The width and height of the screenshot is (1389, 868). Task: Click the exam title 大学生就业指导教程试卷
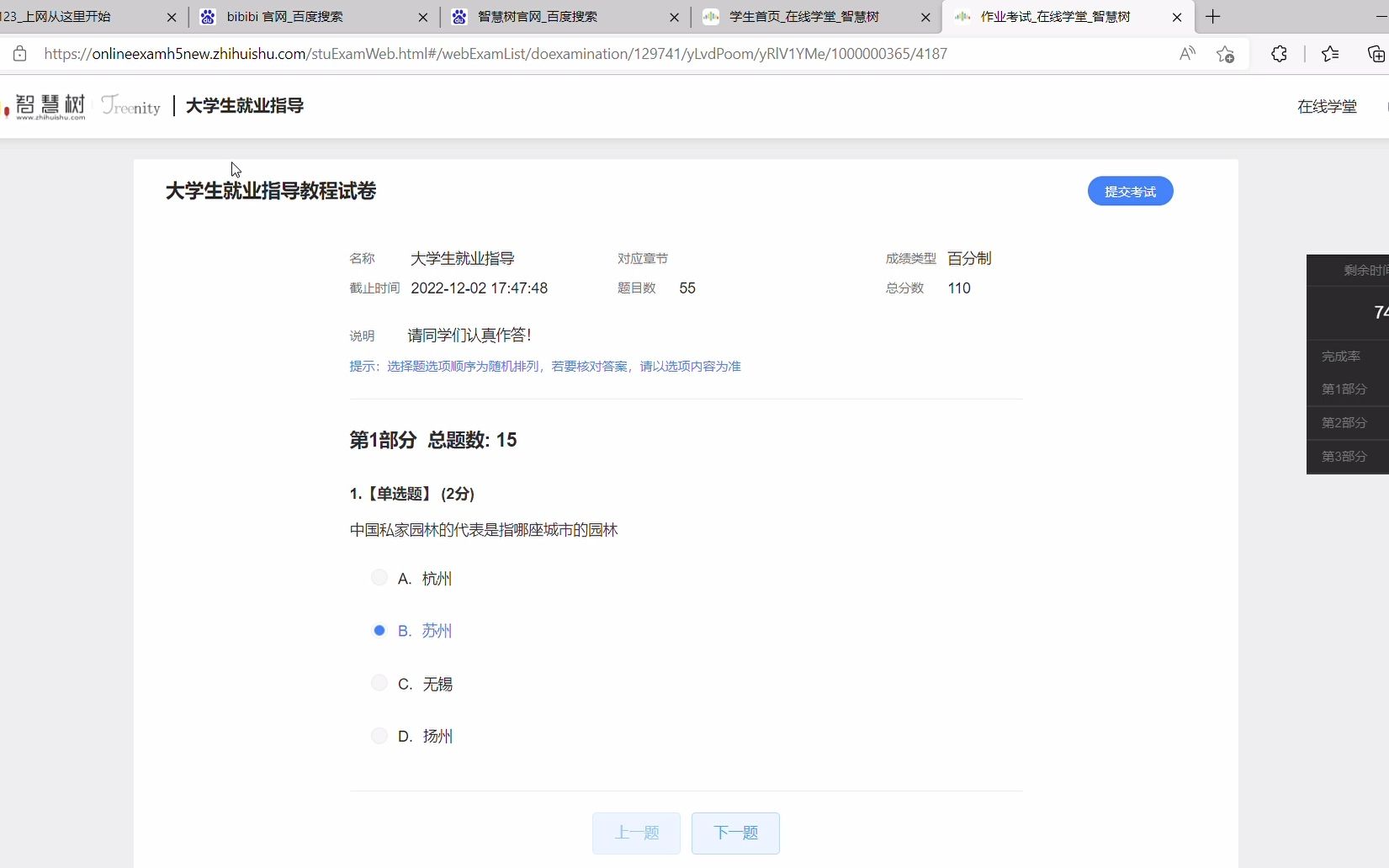coord(271,191)
